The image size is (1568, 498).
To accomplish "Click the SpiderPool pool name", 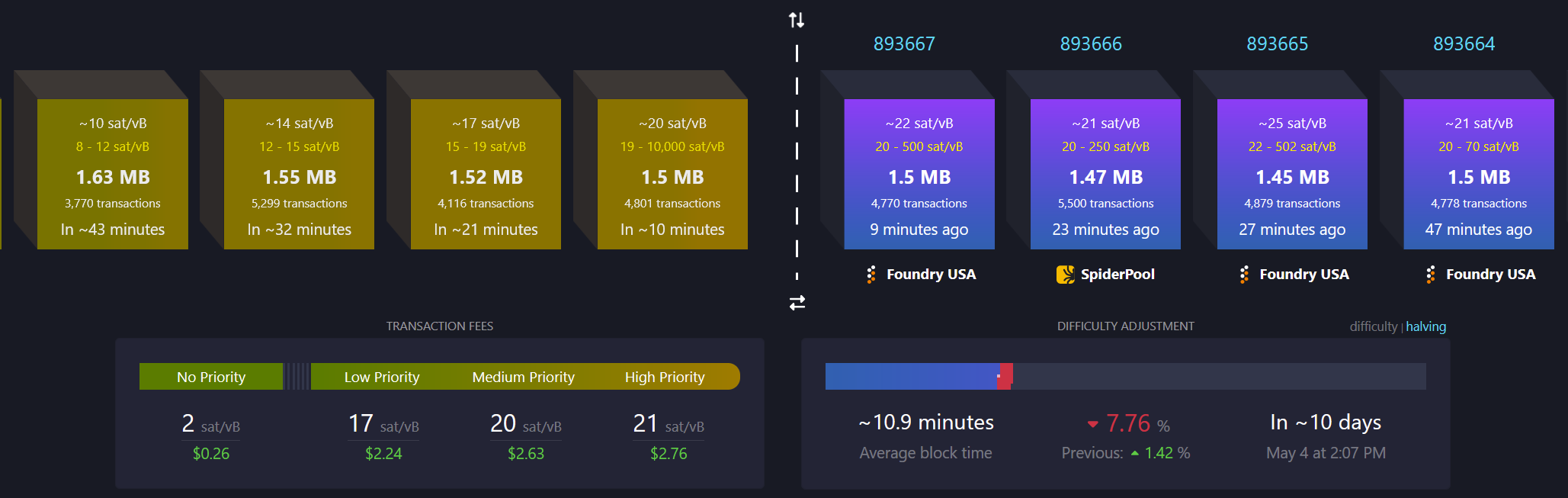I will [1117, 275].
